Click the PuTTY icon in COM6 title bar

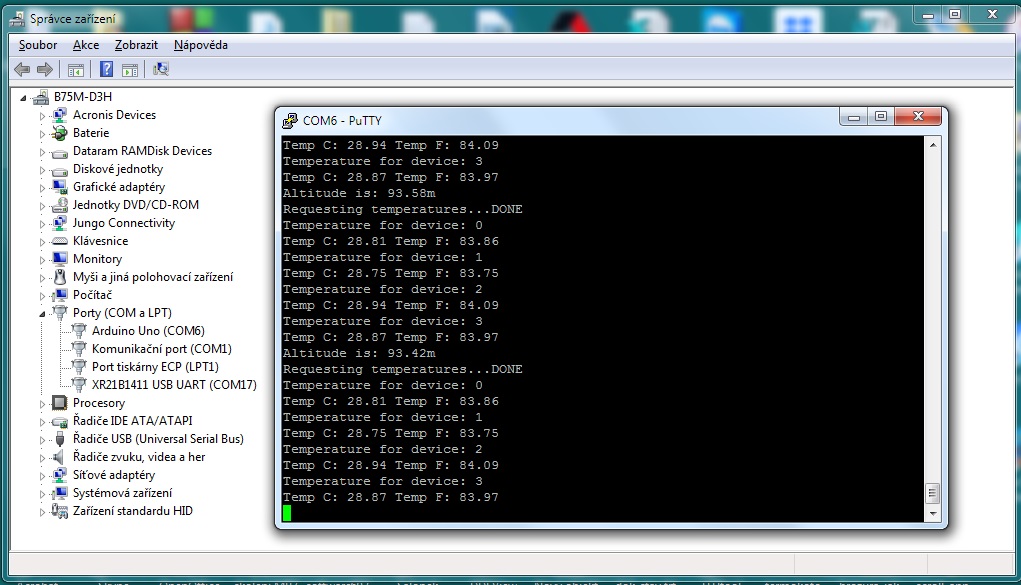(290, 121)
